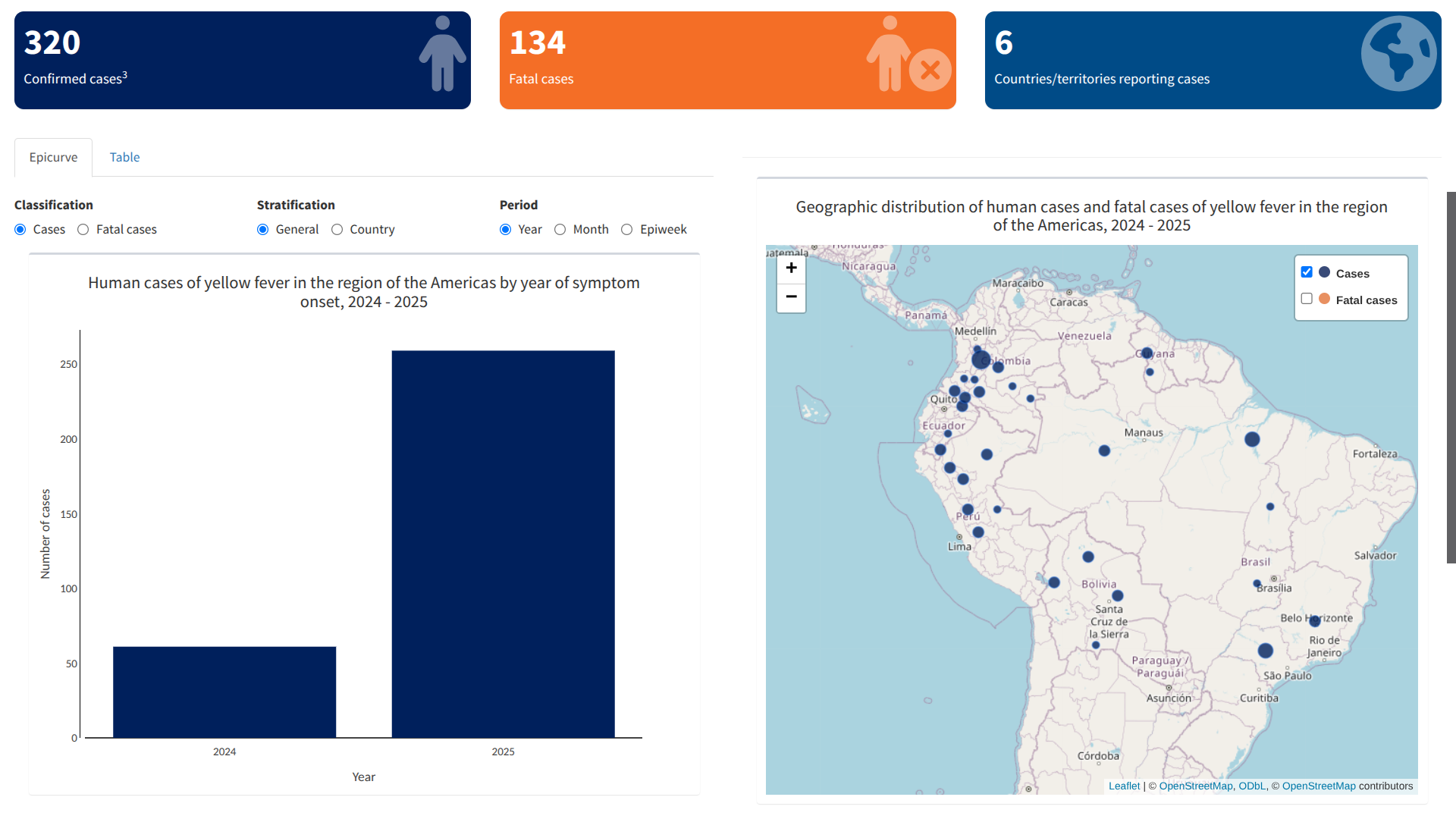Image resolution: width=1456 pixels, height=819 pixels.
Task: Click the orange Fatal cases legend dot
Action: [1324, 299]
